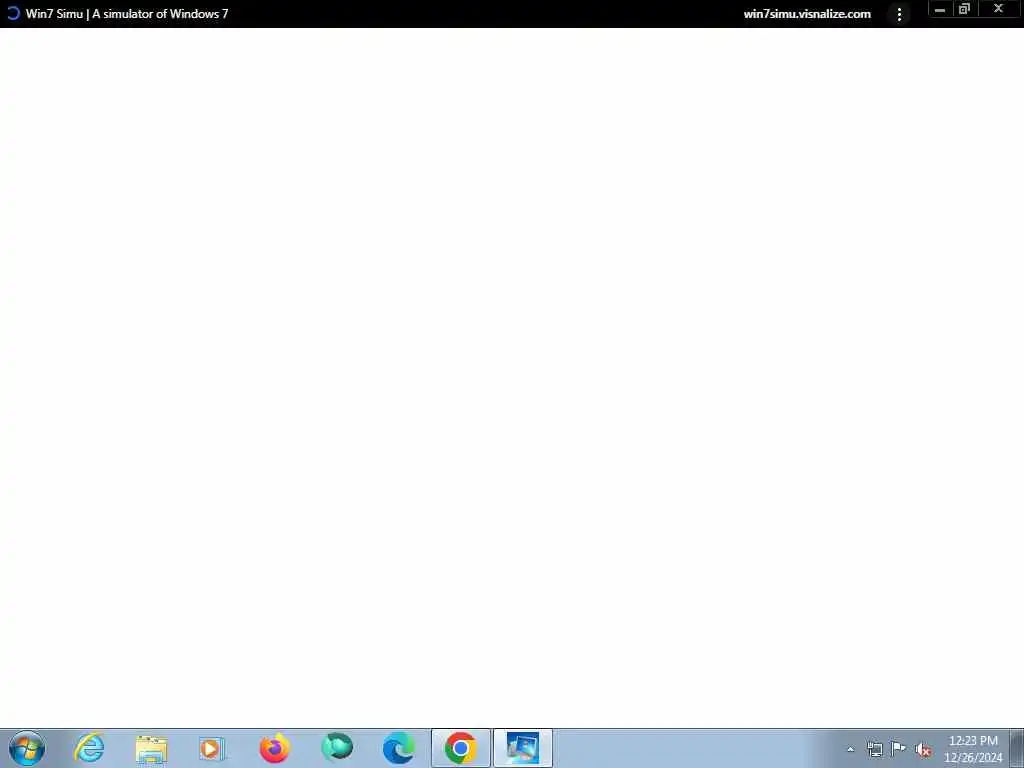
Task: Click the loading spinner icon in title bar
Action: coord(12,13)
